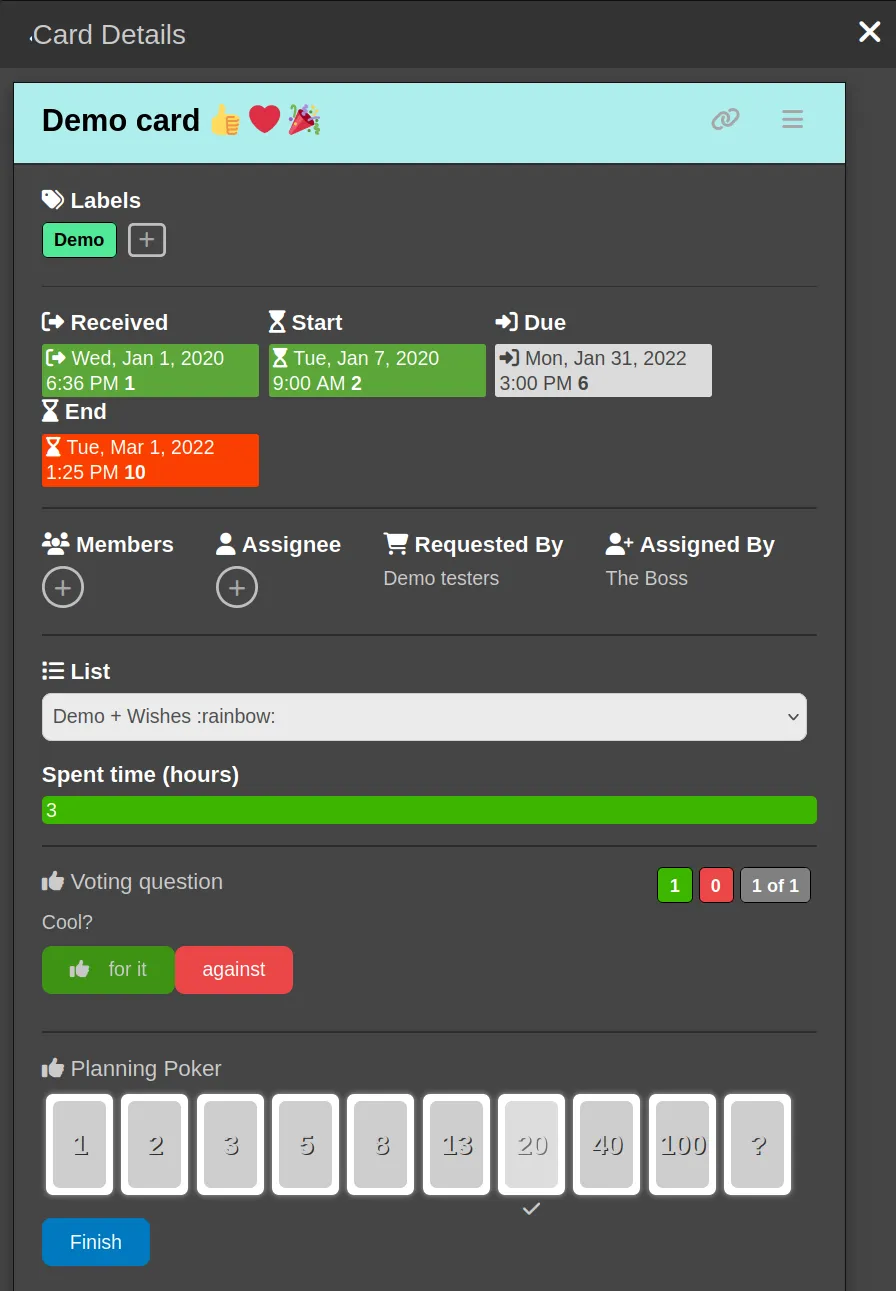Click the green Spent time bar
Image resolution: width=896 pixels, height=1291 pixels.
(429, 810)
